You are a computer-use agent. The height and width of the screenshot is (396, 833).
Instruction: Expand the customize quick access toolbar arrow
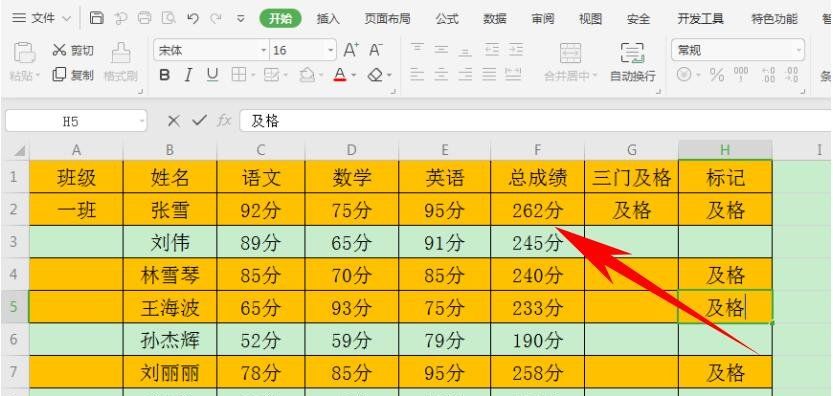[x=241, y=19]
